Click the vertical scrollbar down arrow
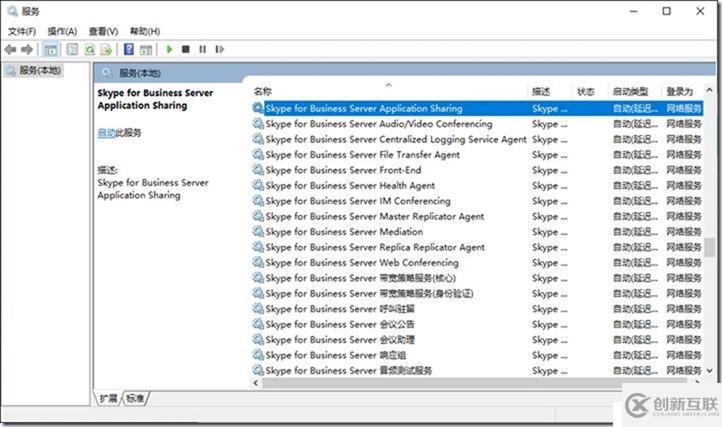Viewport: 722px width, 427px height. pyautogui.click(x=710, y=370)
